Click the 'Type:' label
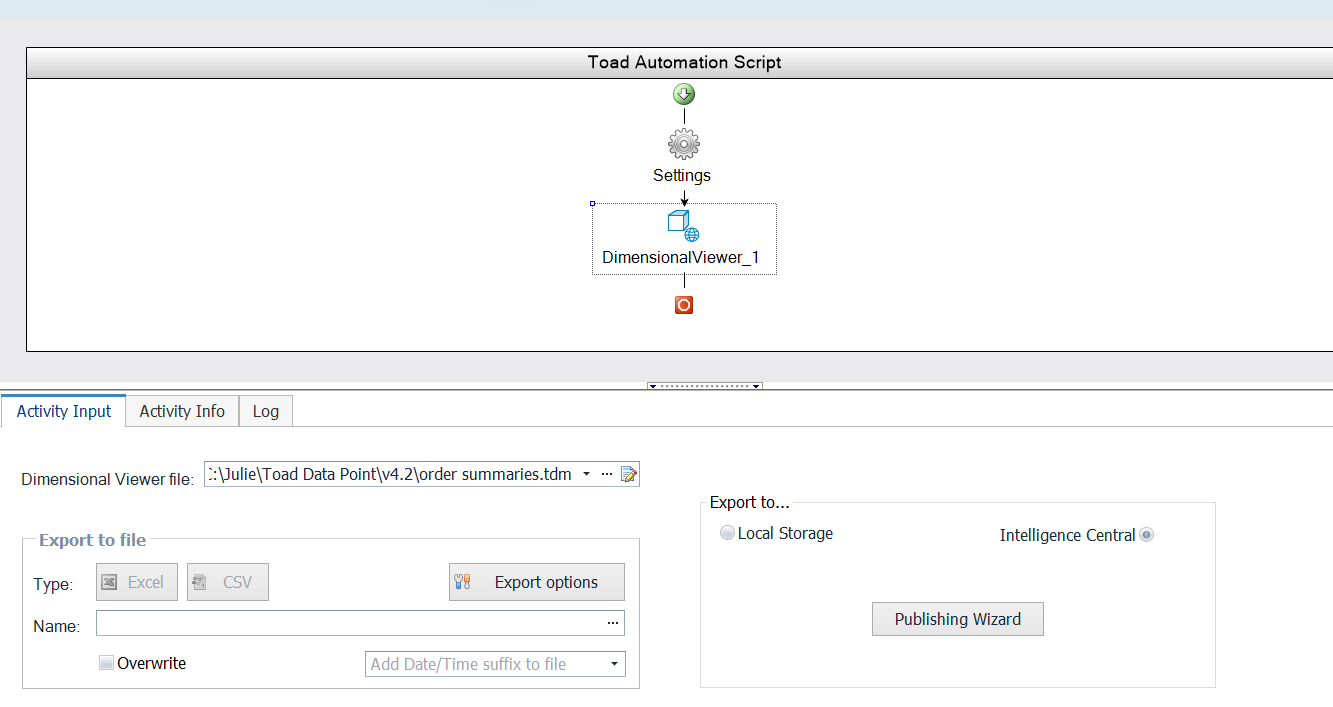The width and height of the screenshot is (1333, 707). click(x=53, y=583)
